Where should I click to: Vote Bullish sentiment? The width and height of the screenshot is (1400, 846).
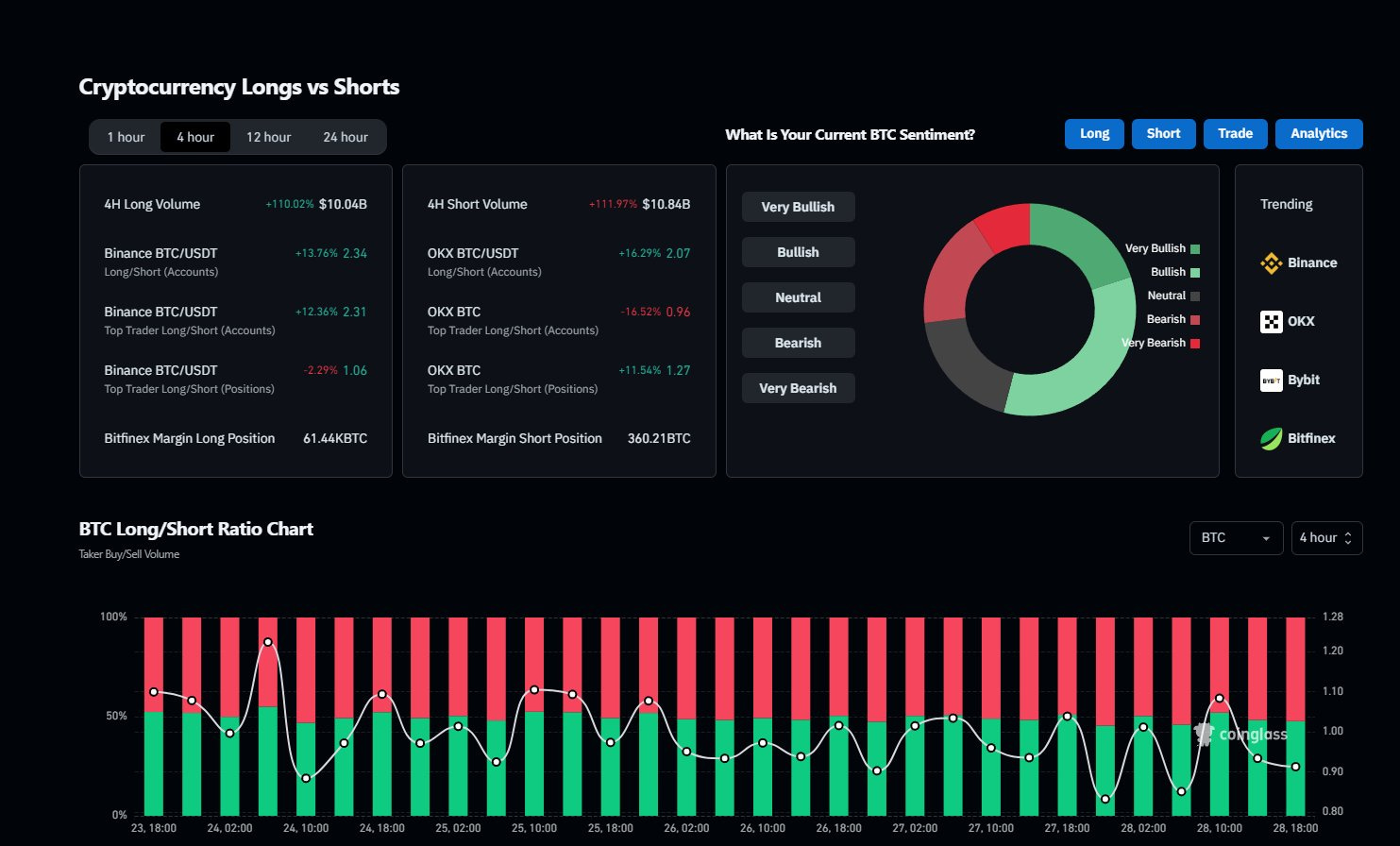[799, 252]
